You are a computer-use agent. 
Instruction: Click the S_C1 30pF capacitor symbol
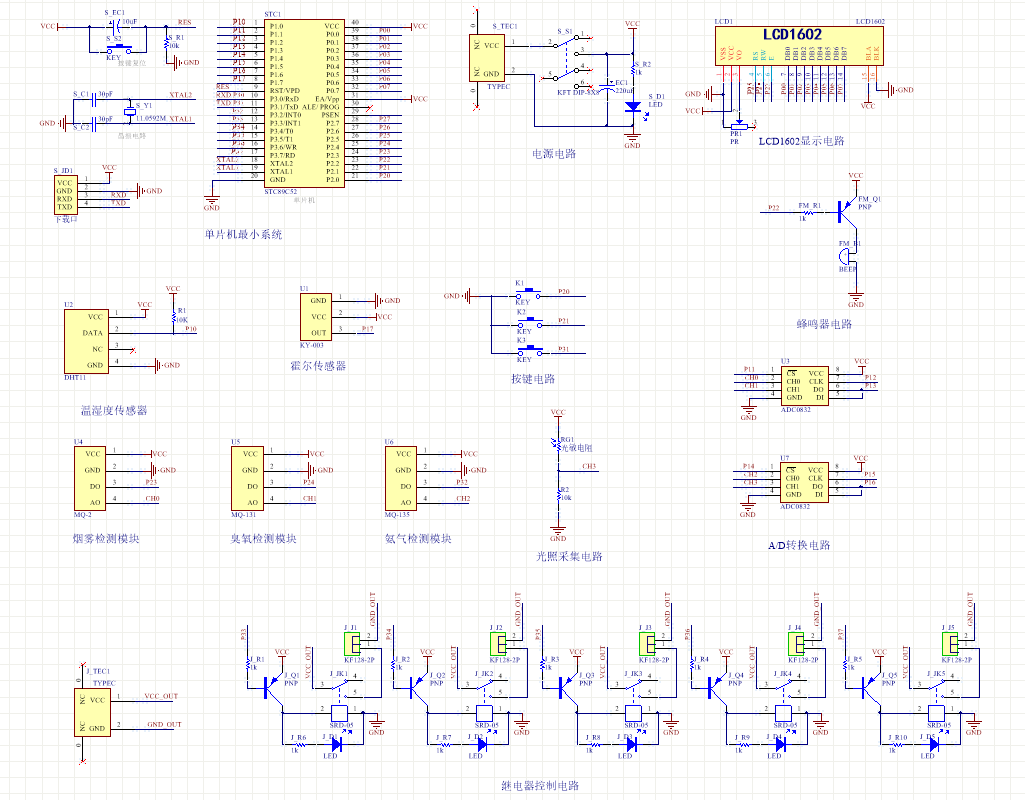tap(94, 100)
